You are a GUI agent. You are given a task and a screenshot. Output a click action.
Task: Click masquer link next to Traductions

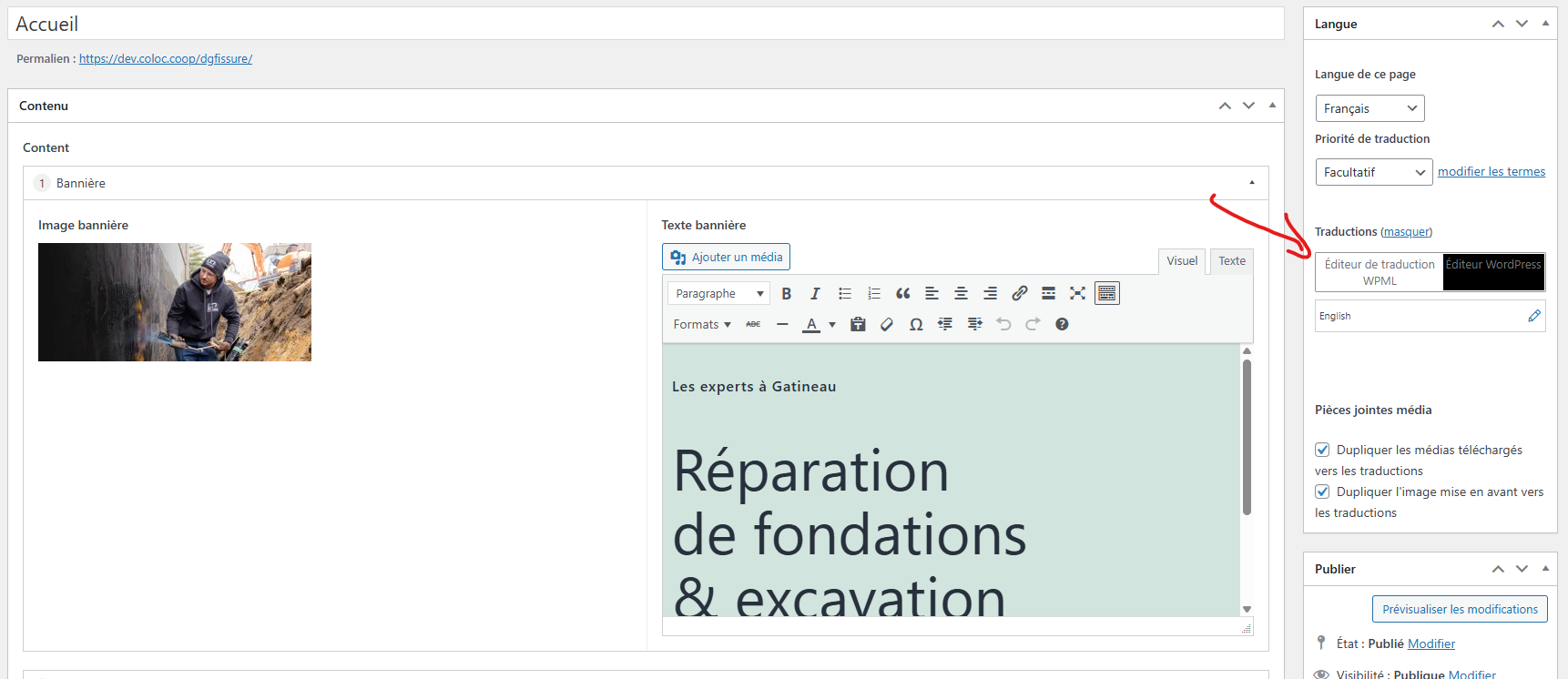tap(1406, 231)
